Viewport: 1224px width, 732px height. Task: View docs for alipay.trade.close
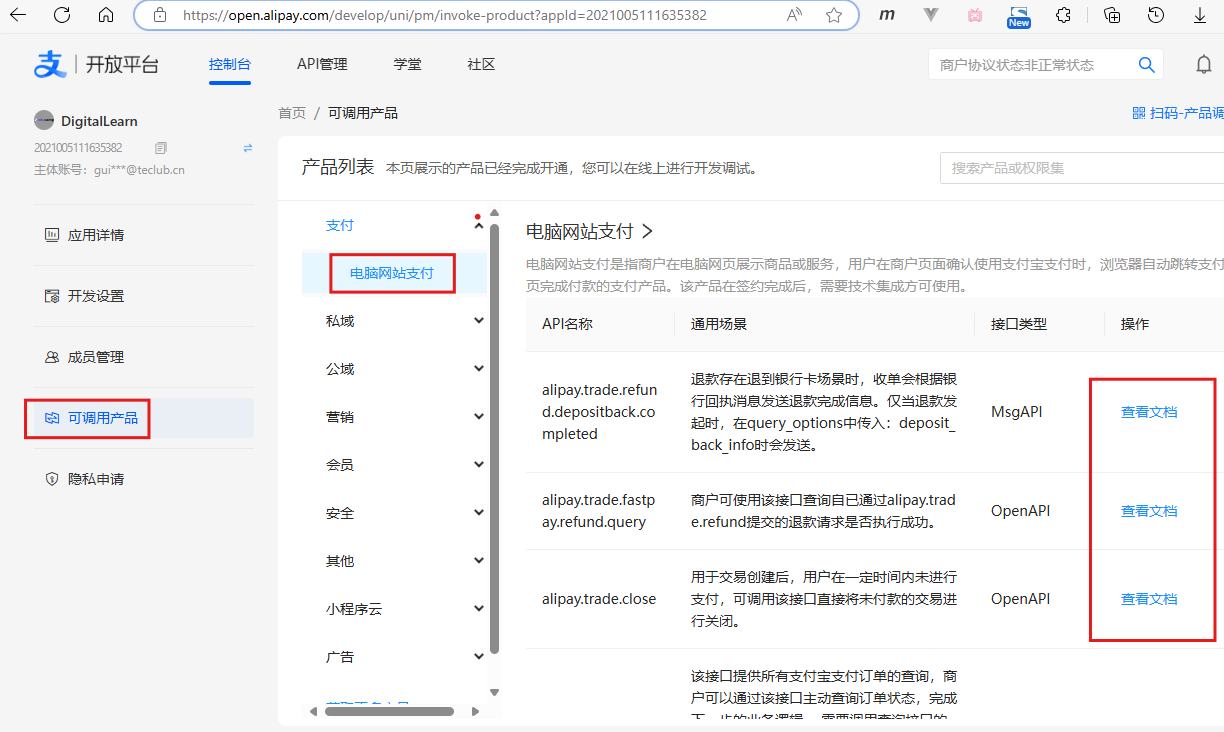1148,599
